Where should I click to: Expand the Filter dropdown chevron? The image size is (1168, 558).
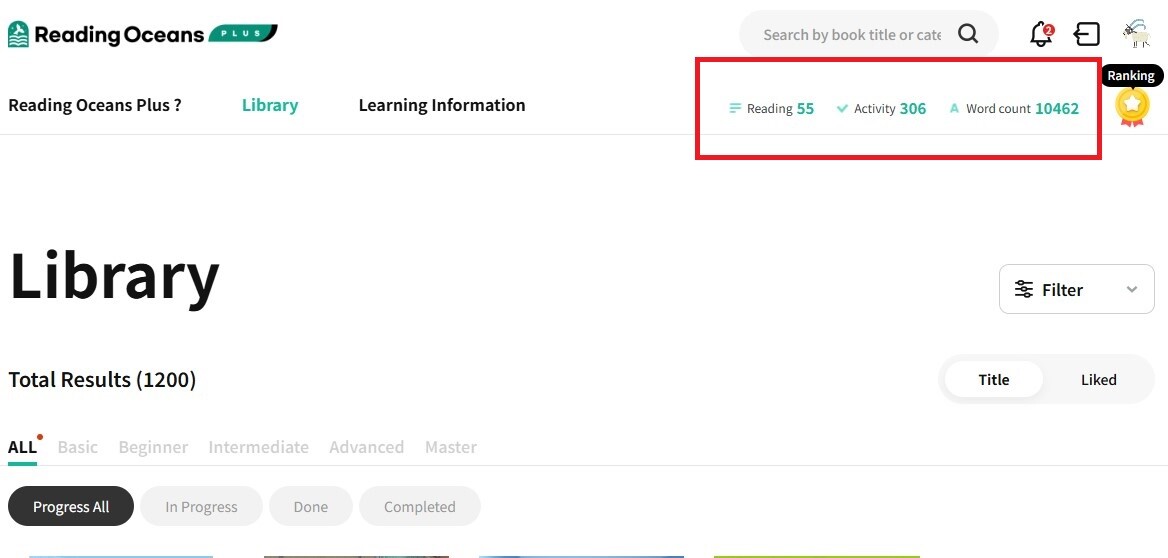coord(1132,289)
